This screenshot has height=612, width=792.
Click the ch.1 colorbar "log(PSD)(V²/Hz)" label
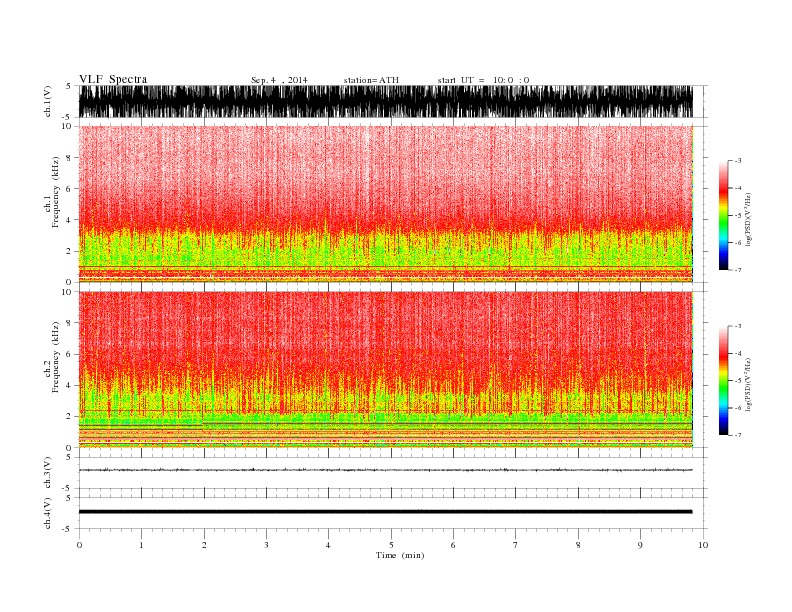(748, 219)
